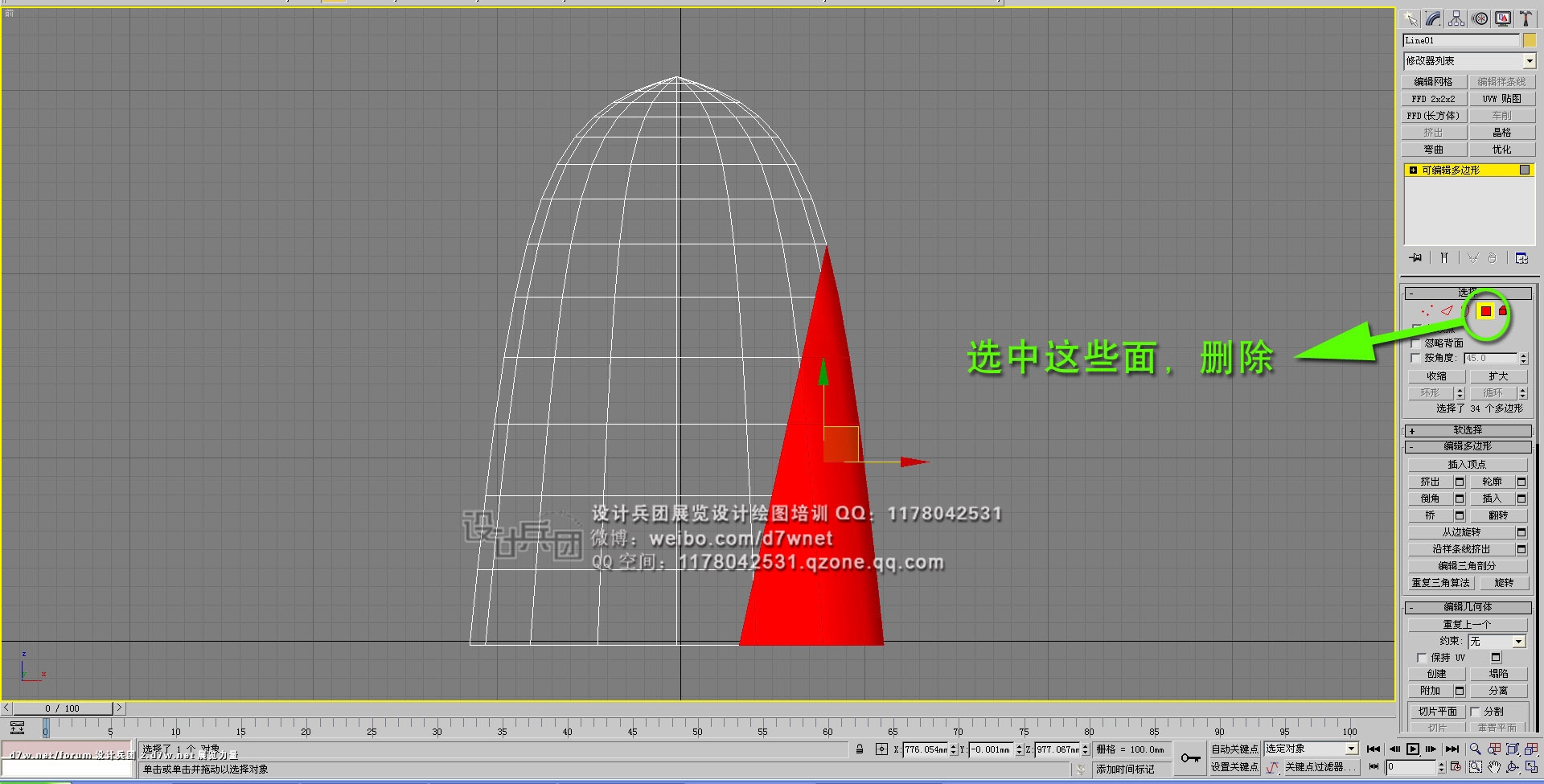The image size is (1544, 784).
Task: Click the 分离 detach button
Action: (x=1498, y=691)
